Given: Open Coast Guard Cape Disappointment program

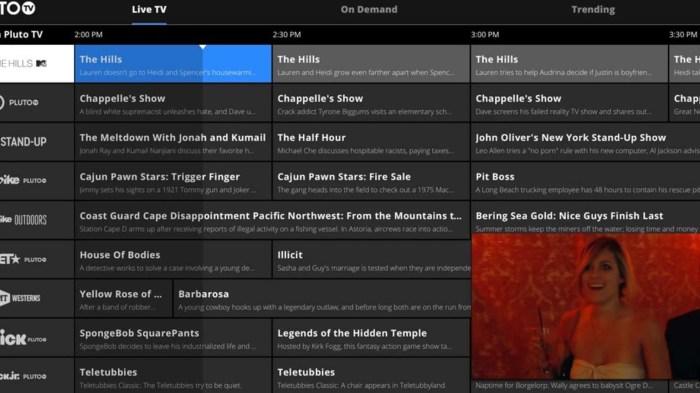Looking at the screenshot, I should [272, 220].
